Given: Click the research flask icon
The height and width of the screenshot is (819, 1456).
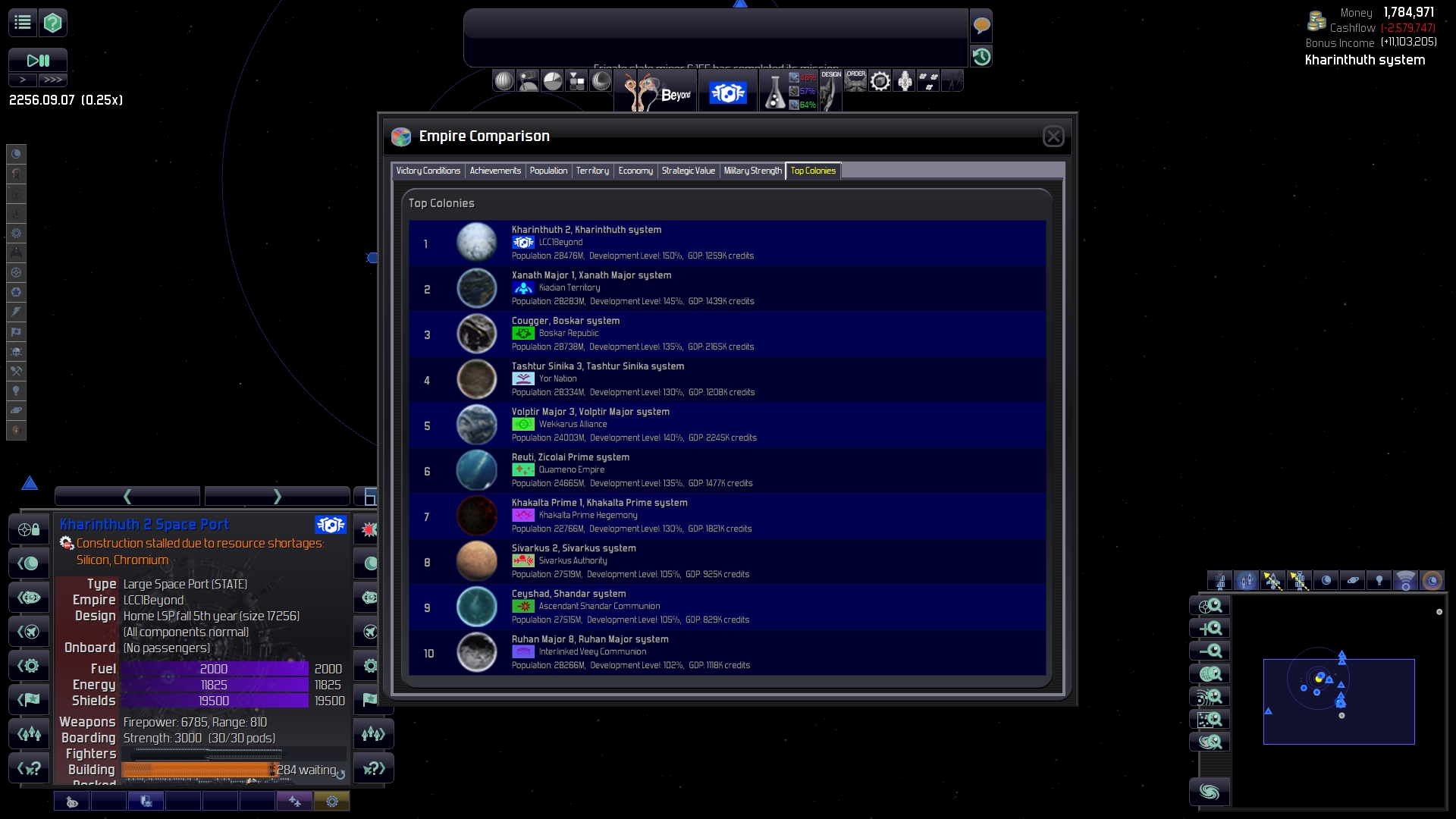Looking at the screenshot, I should pos(774,93).
